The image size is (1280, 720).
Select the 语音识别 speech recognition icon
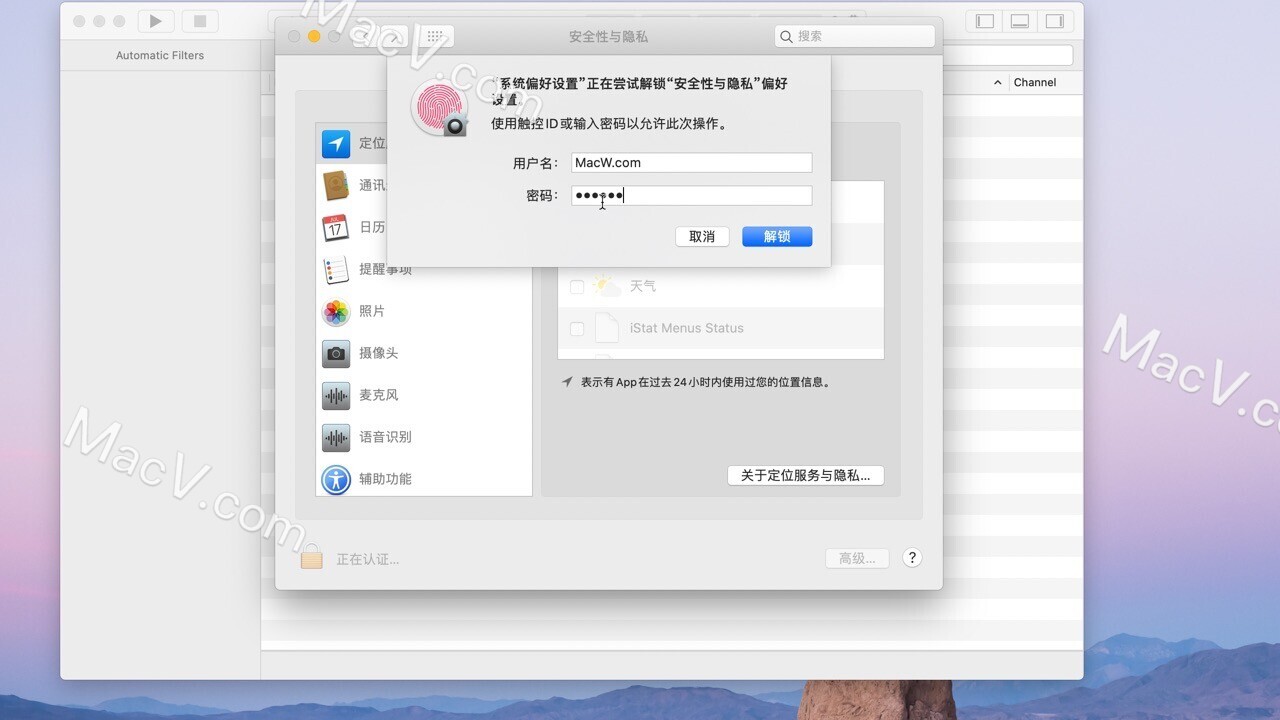336,438
